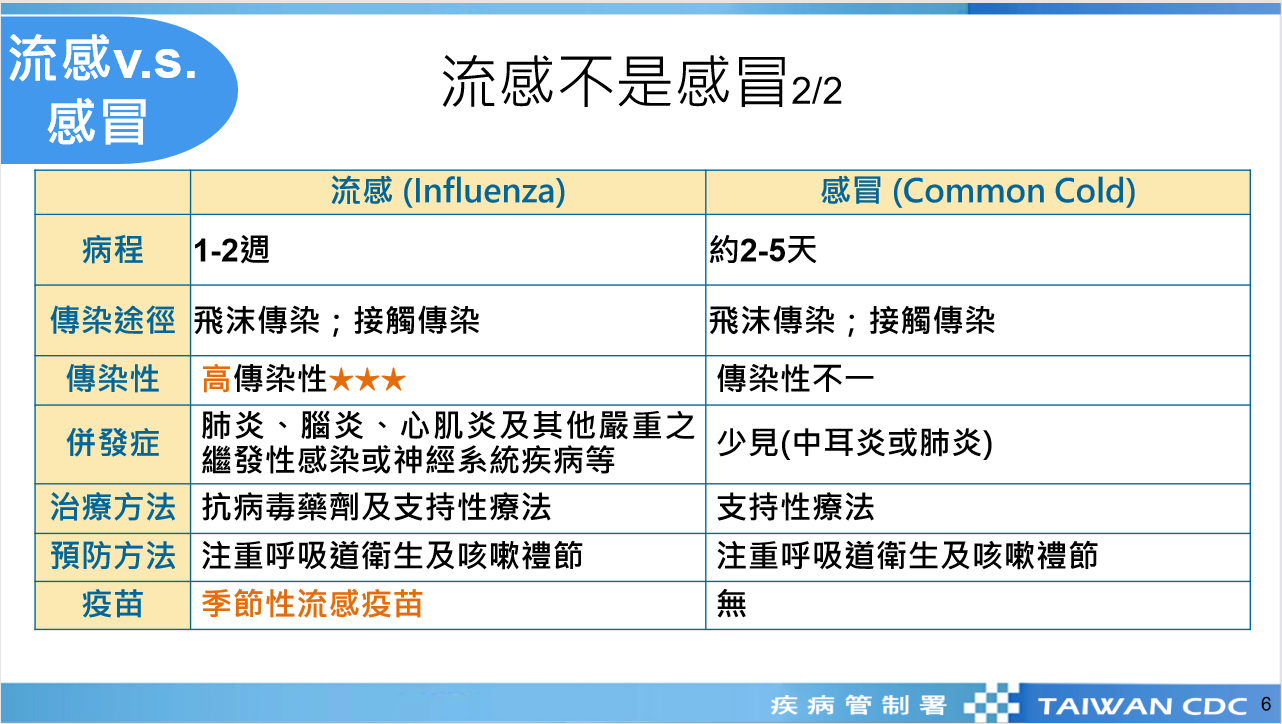Click influenza cell 飛沫傳染；接觸傳染
The width and height of the screenshot is (1282, 724).
tap(448, 321)
